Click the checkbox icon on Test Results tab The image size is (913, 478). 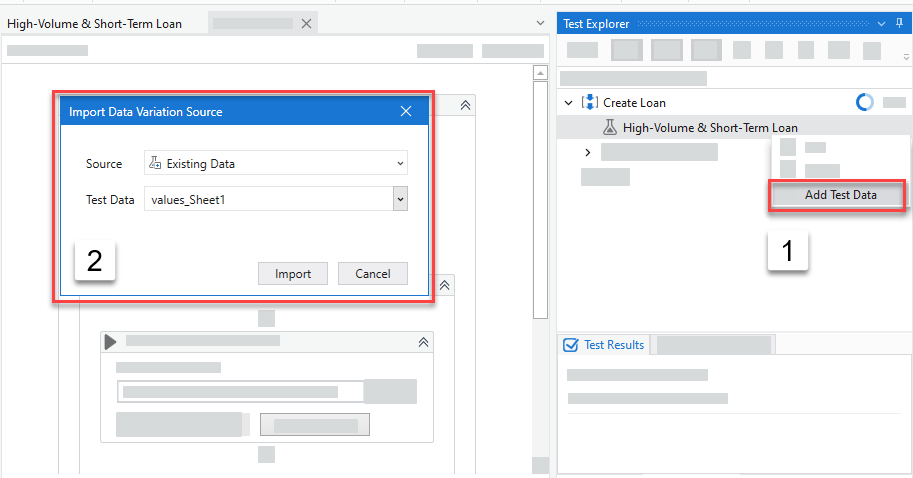pos(572,344)
